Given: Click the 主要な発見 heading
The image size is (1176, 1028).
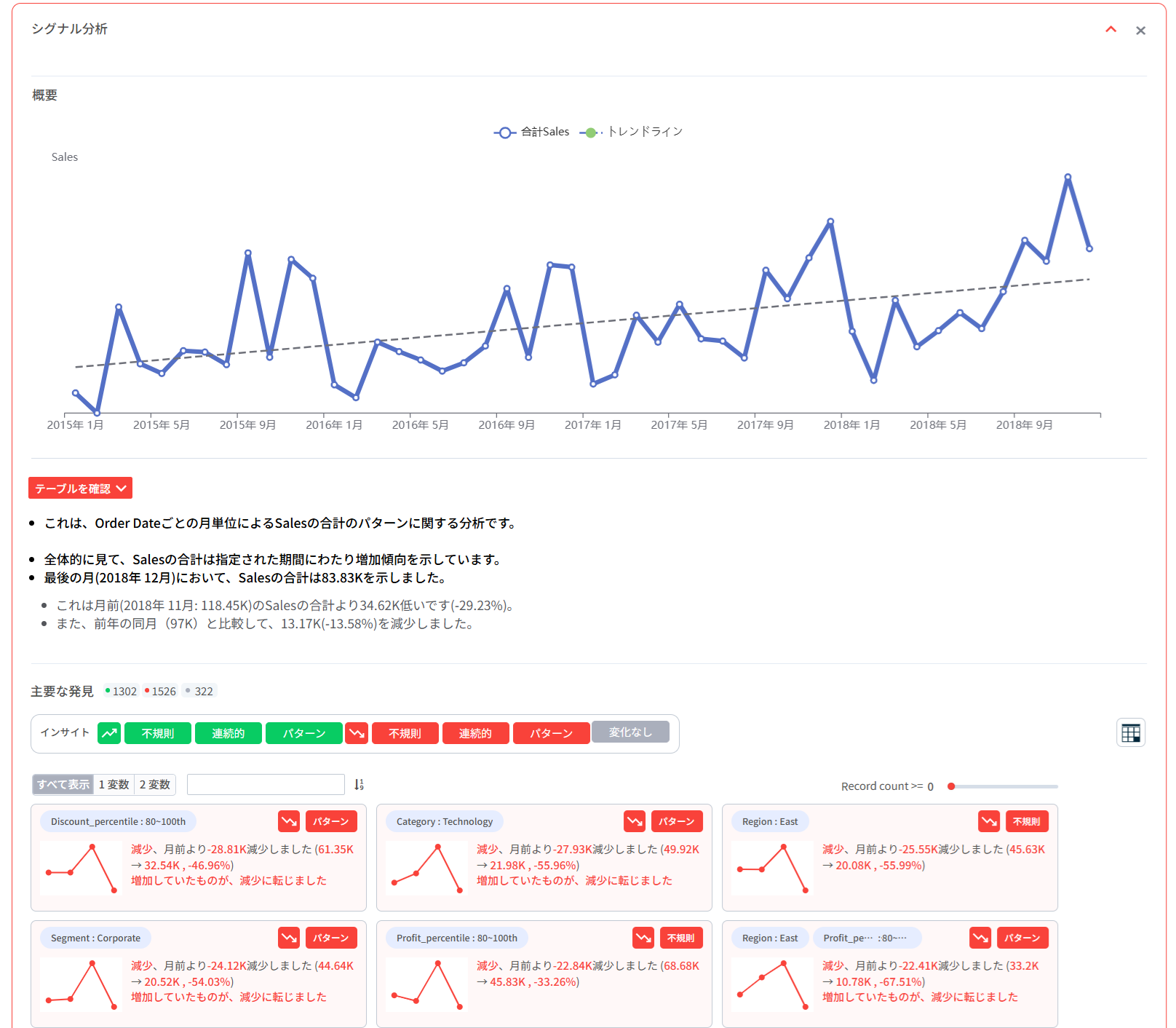Looking at the screenshot, I should pos(62,691).
